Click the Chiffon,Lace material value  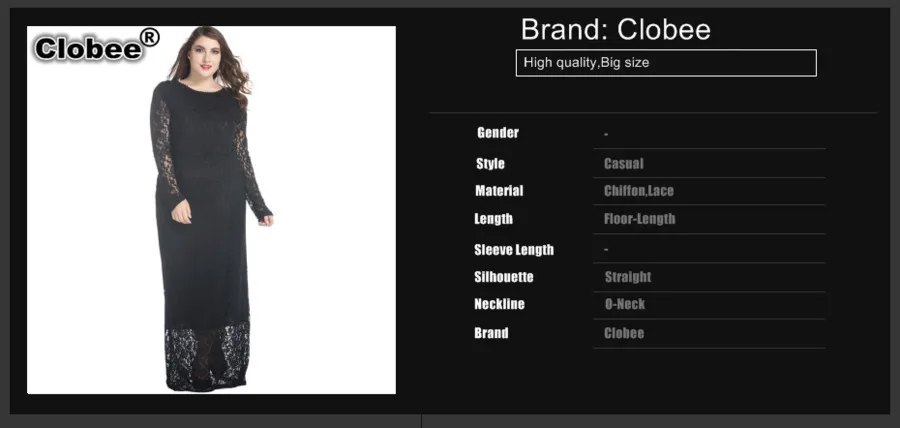[x=639, y=191]
